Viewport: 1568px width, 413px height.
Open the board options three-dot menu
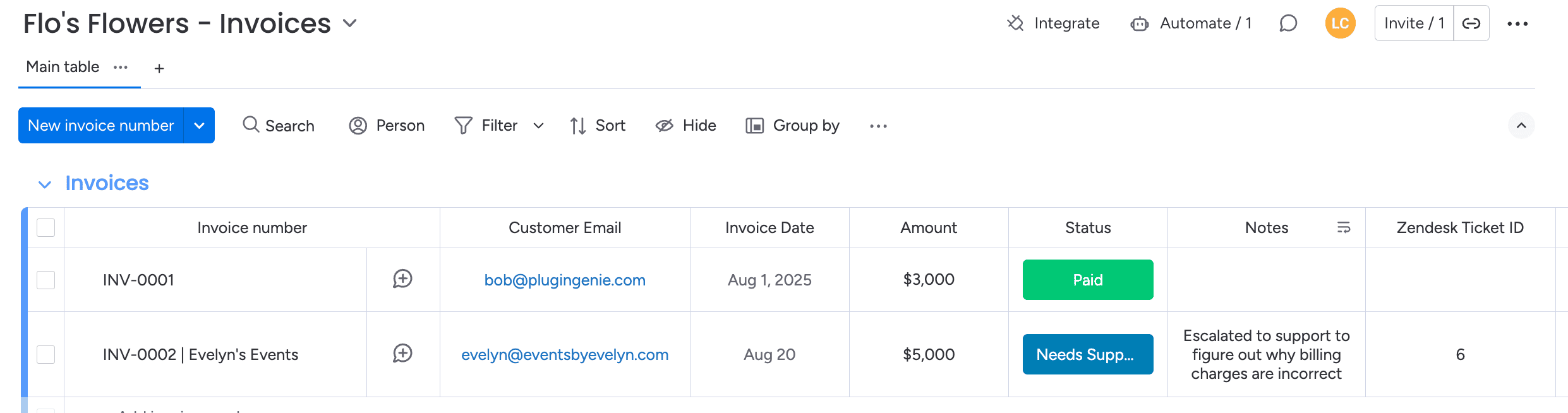[1517, 24]
